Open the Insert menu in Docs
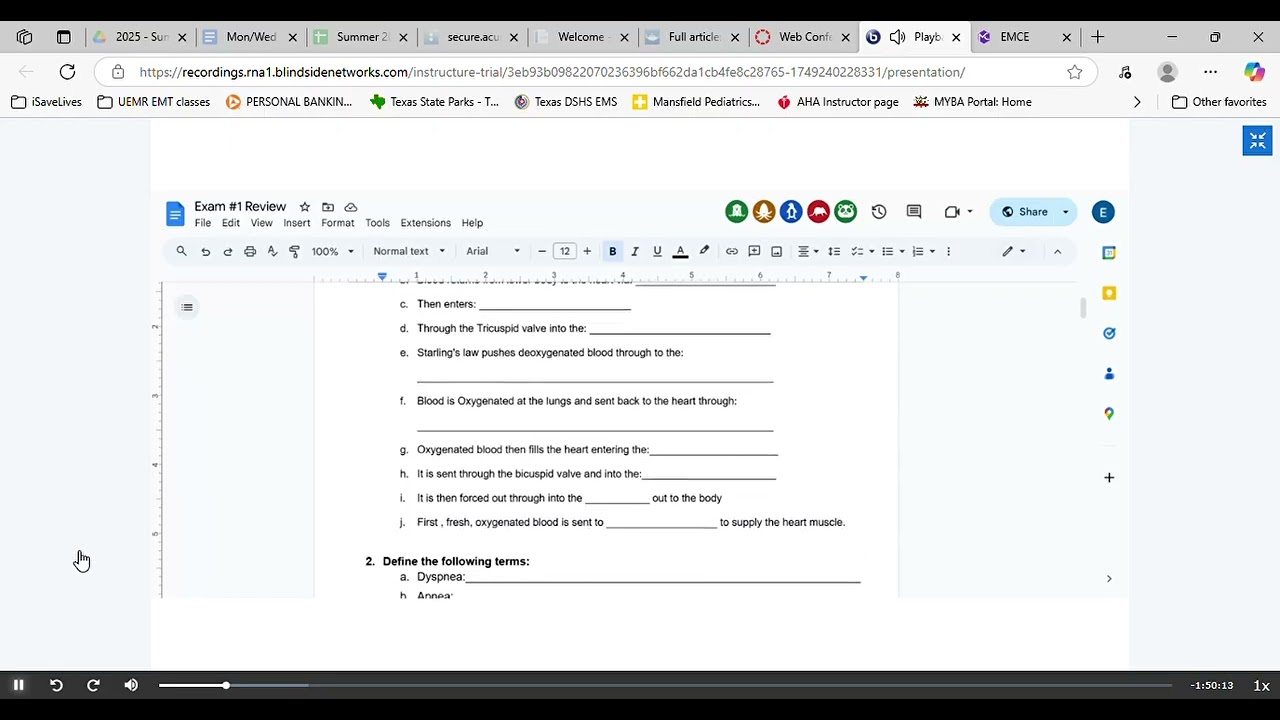 point(297,223)
